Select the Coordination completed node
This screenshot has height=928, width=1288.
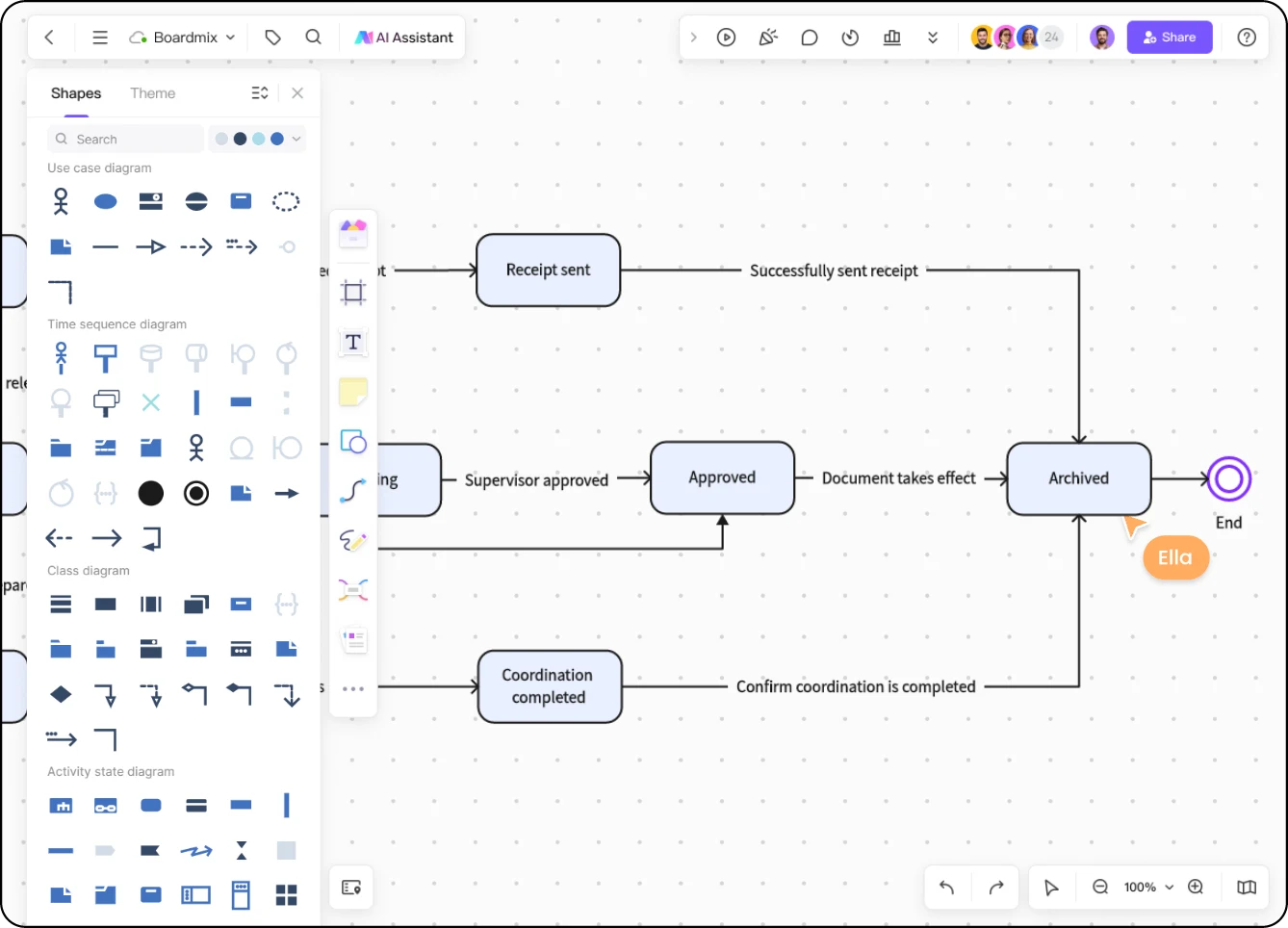tap(550, 686)
